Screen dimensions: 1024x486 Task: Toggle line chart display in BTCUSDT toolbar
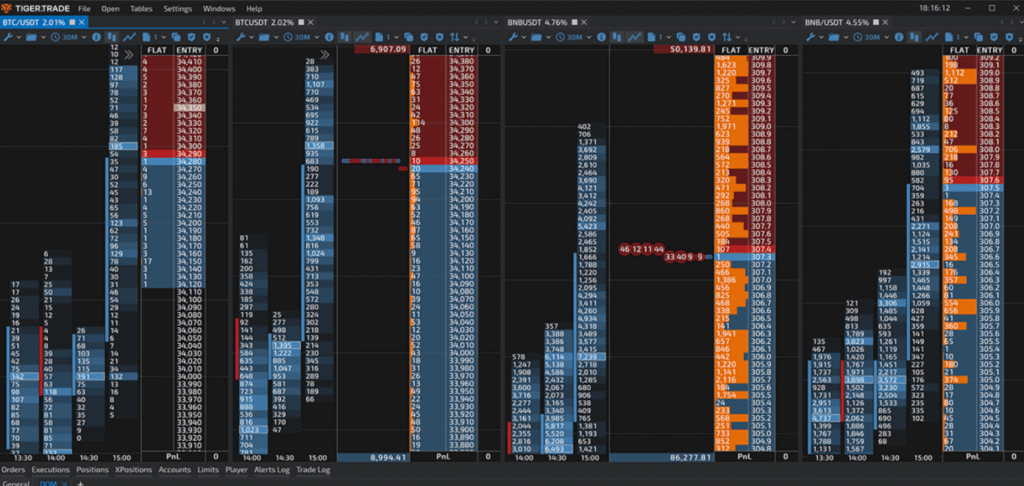click(x=361, y=37)
